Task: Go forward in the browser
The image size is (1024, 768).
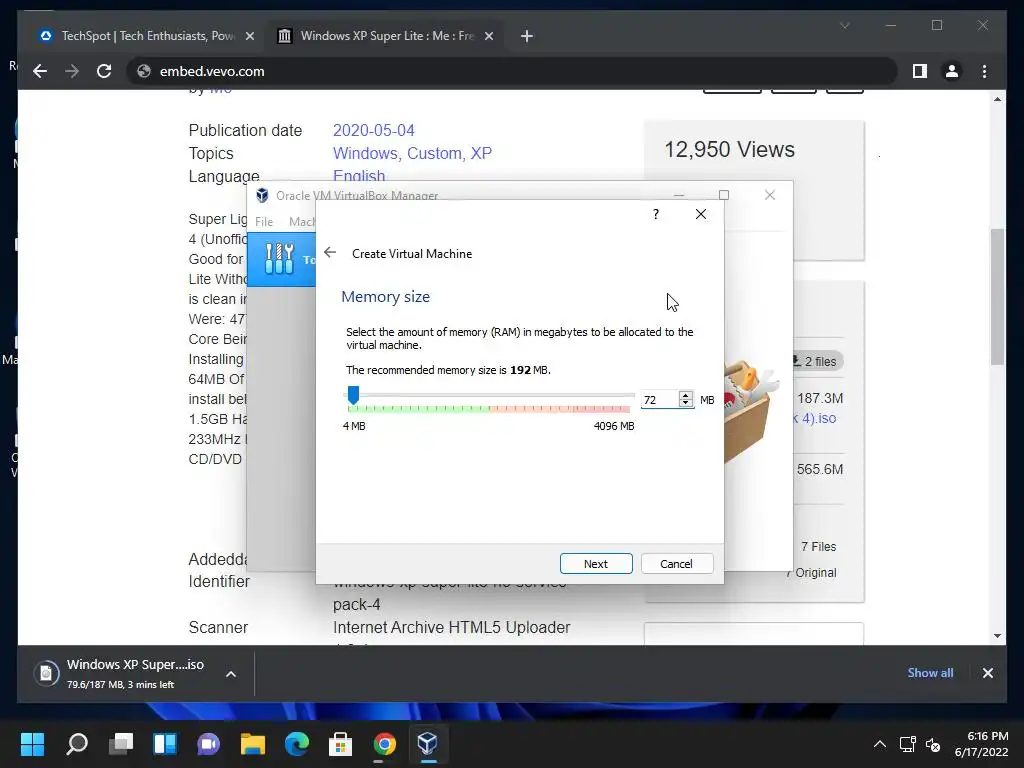Action: 72,71
